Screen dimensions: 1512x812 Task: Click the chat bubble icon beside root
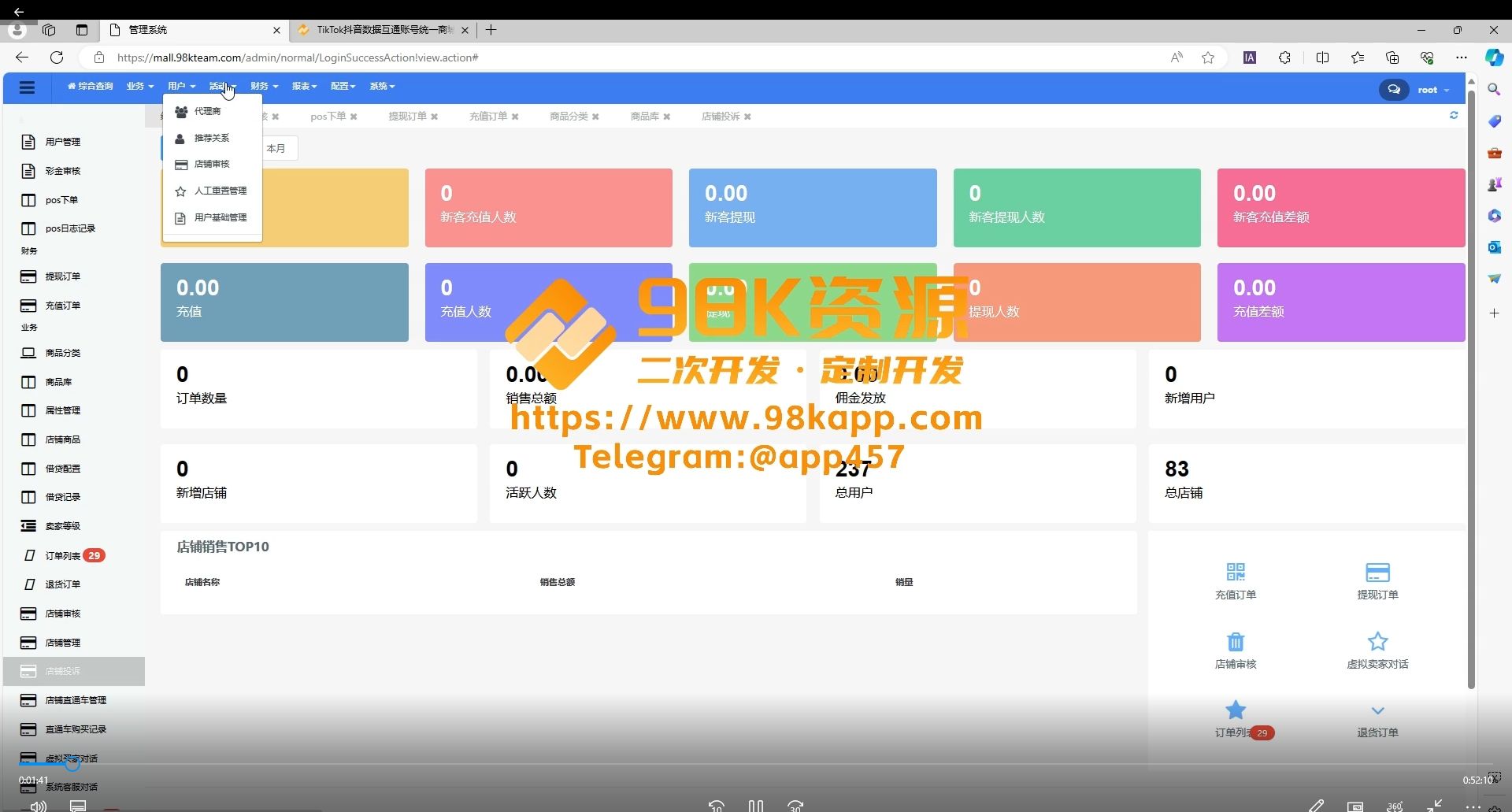pyautogui.click(x=1394, y=90)
